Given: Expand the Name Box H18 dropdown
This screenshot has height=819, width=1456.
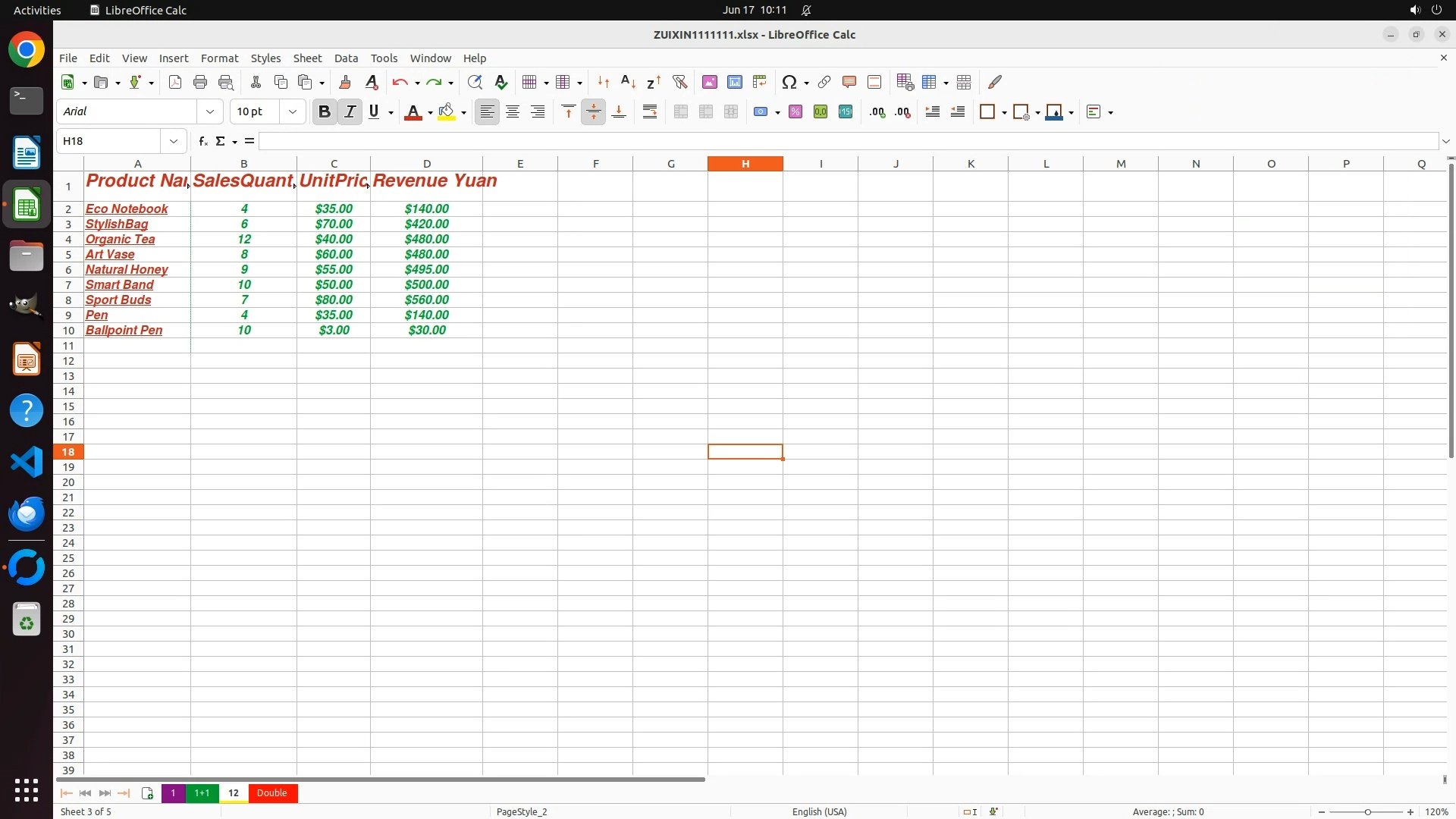Looking at the screenshot, I should click(174, 141).
